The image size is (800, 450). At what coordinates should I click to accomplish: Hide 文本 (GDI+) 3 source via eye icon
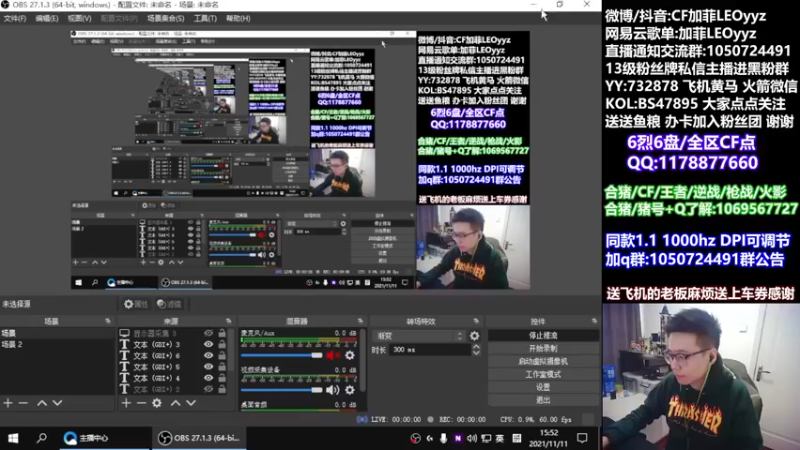tap(208, 344)
